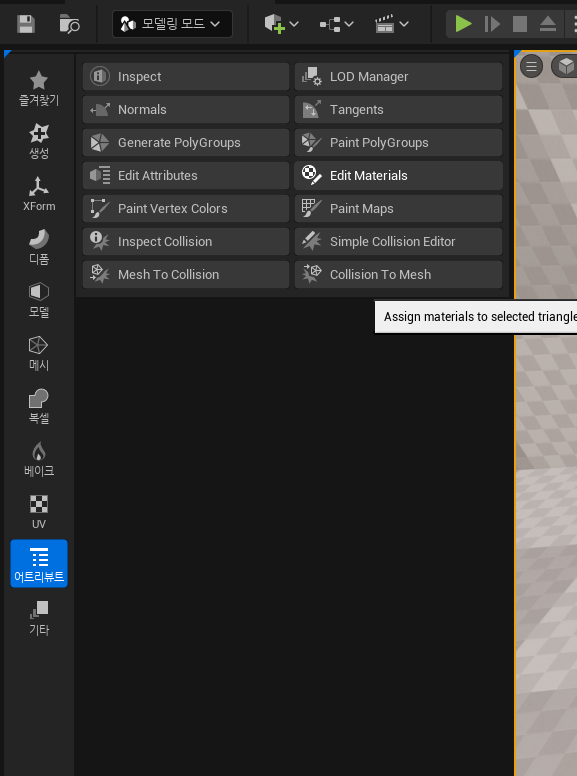This screenshot has height=776, width=577.
Task: Launch the Generate PolyGroups tool
Action: [x=186, y=143]
